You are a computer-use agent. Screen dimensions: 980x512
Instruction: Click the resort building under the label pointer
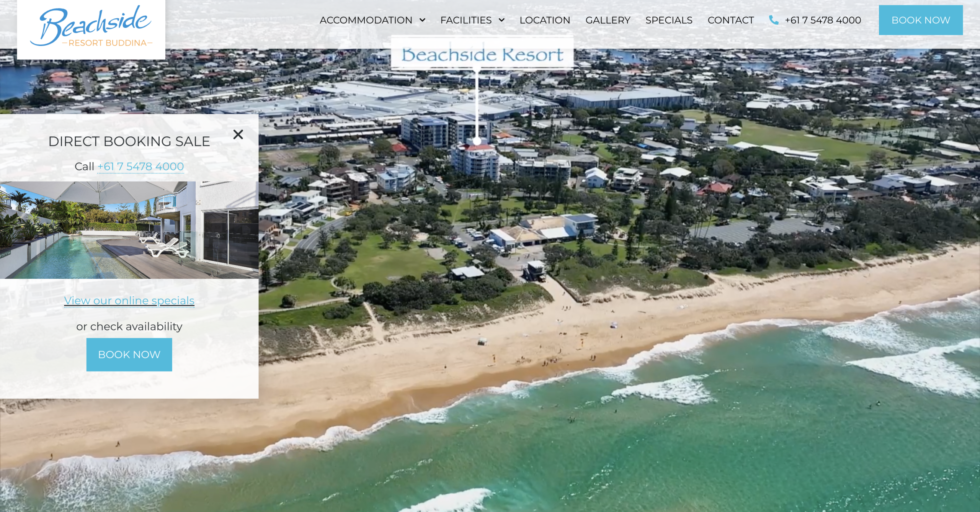(476, 161)
